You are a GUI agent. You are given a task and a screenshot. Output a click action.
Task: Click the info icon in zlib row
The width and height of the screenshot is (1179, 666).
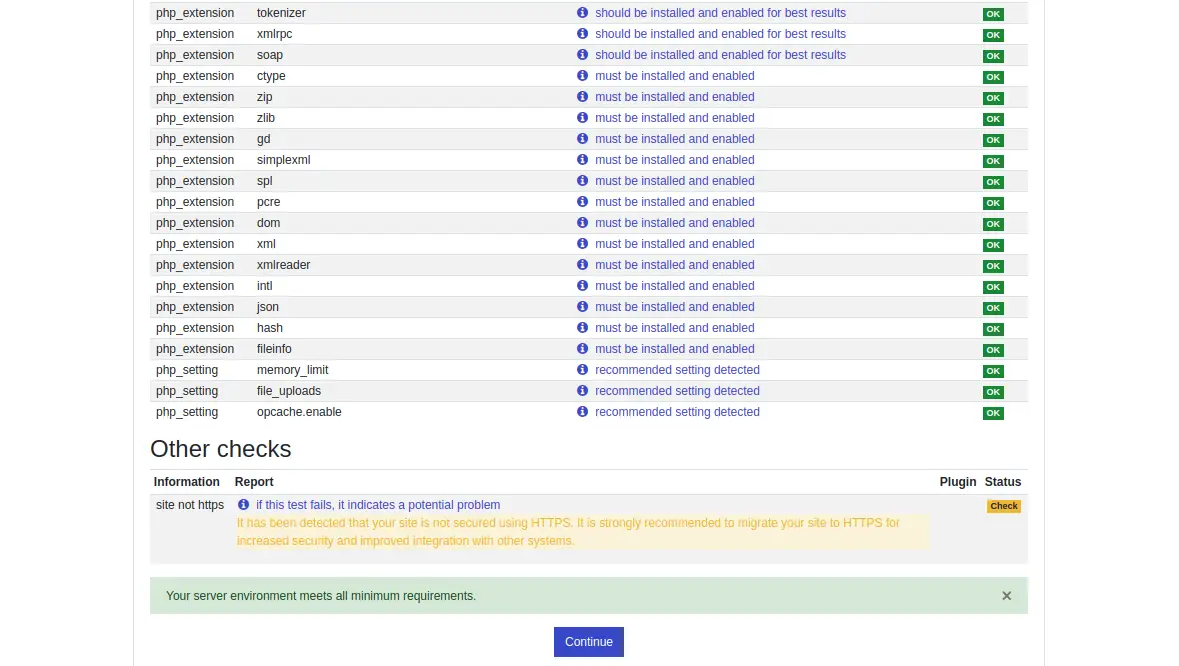point(582,118)
